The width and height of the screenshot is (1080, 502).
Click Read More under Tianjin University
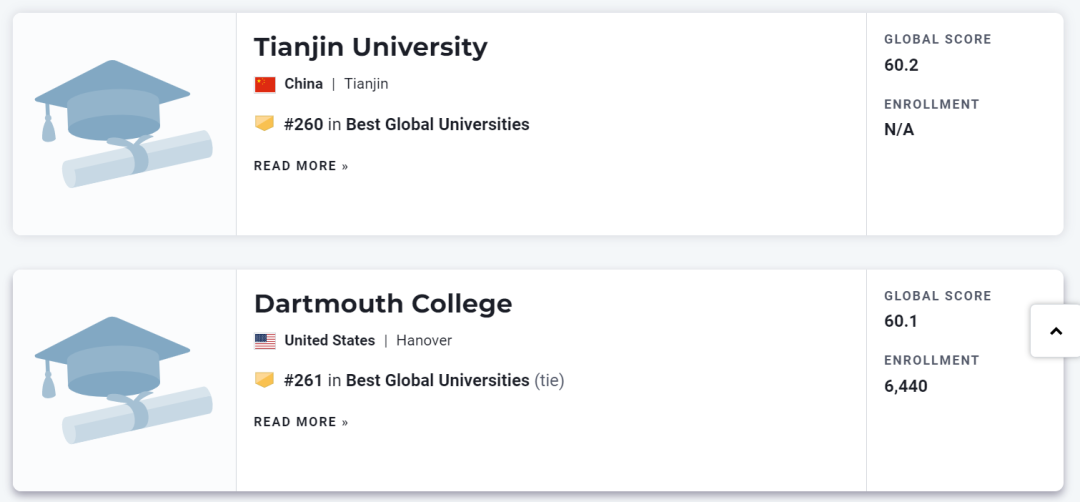pyautogui.click(x=301, y=166)
